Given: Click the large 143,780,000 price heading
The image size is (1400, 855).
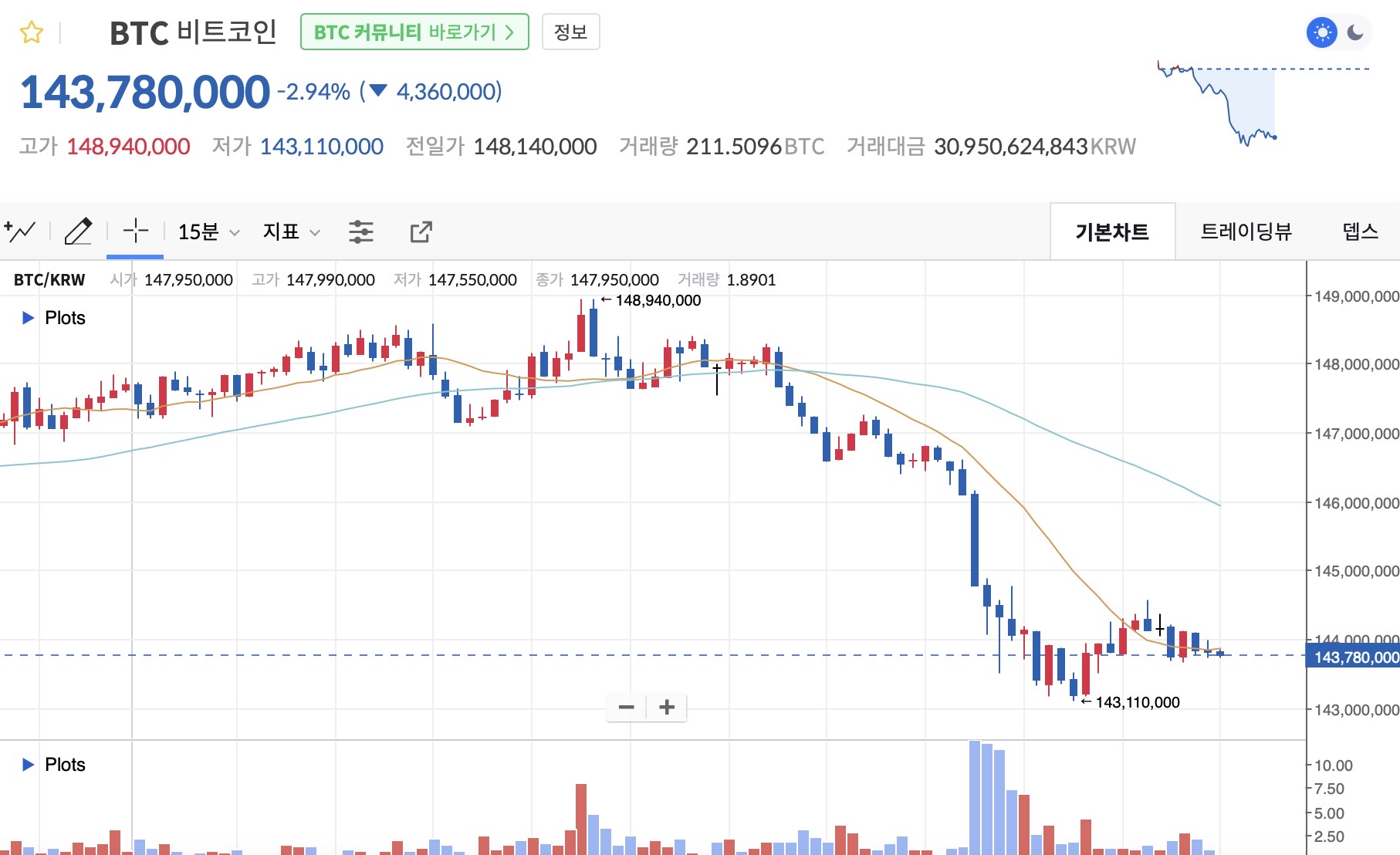Looking at the screenshot, I should click(x=145, y=93).
